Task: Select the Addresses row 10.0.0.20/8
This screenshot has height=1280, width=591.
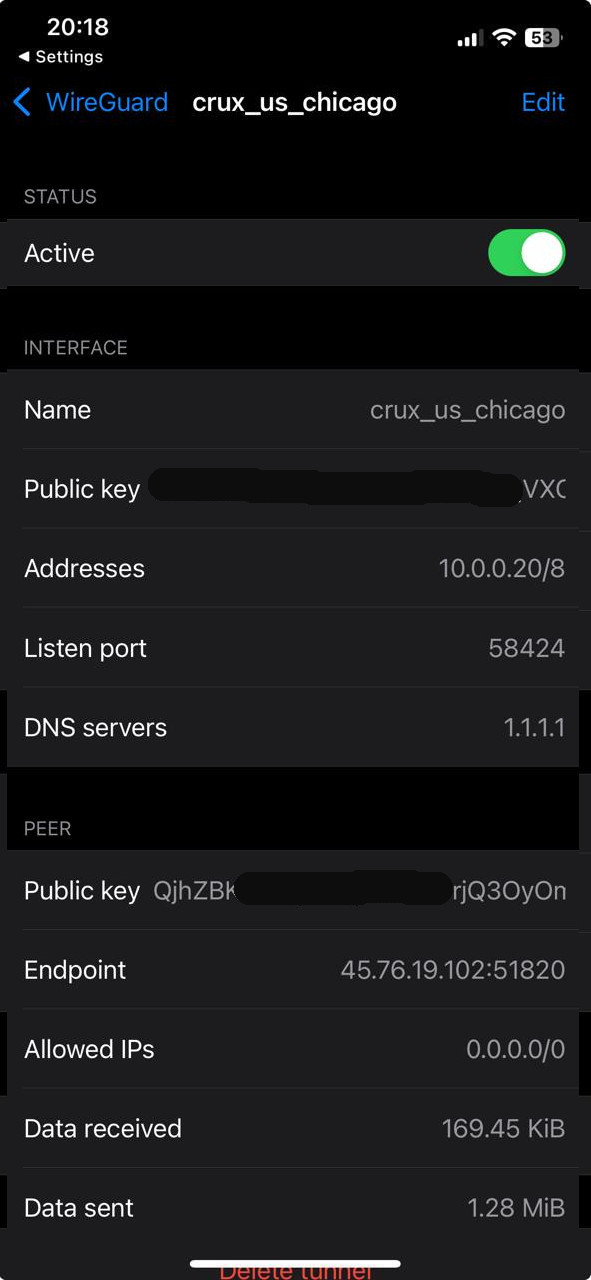Action: pos(294,568)
